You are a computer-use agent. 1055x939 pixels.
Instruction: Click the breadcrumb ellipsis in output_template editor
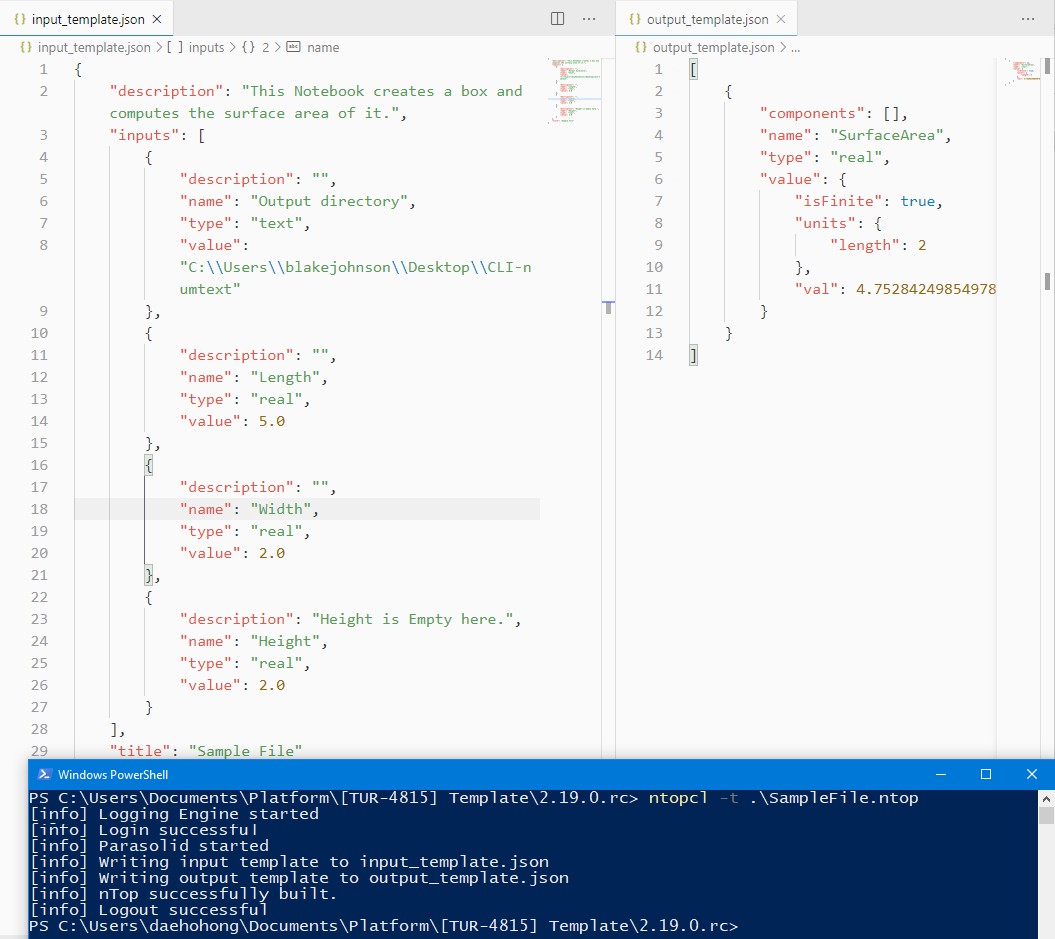(795, 48)
